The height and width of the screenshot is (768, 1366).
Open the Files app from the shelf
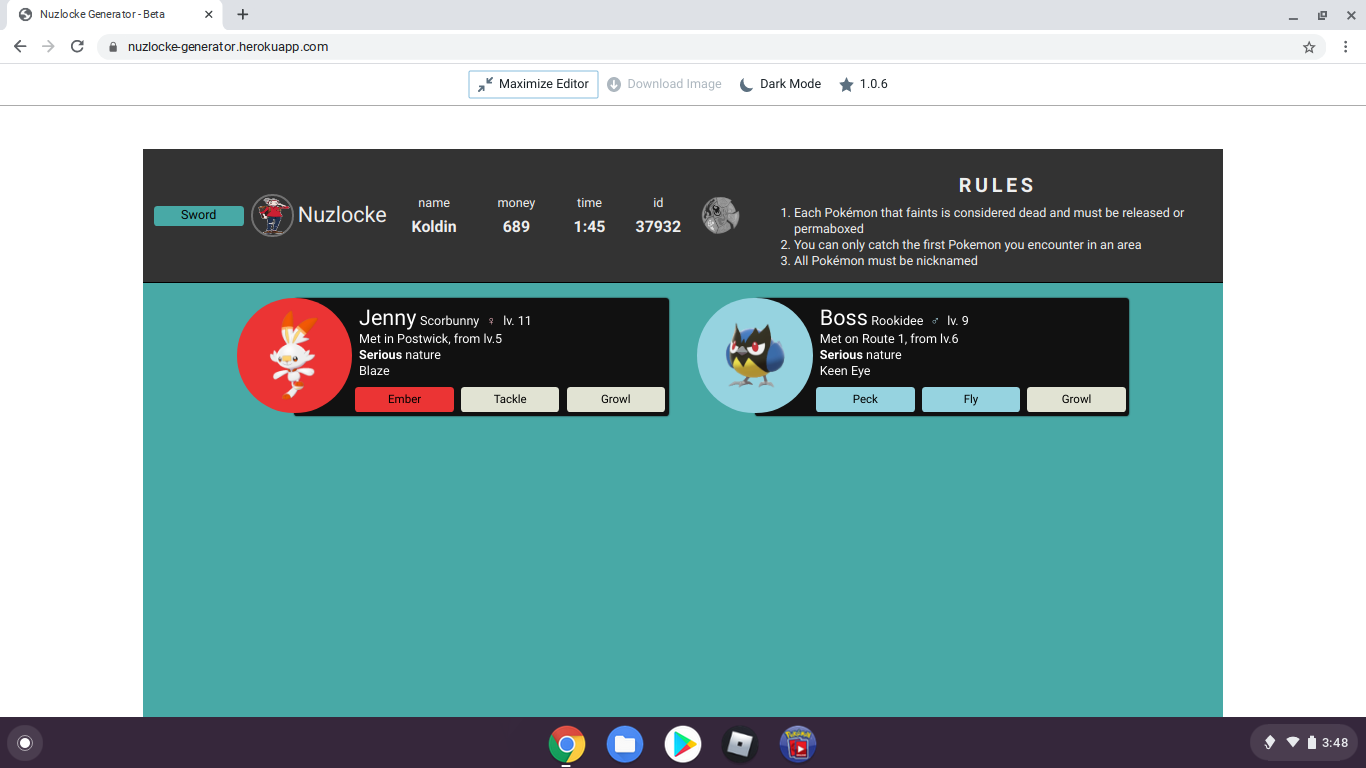tap(625, 744)
